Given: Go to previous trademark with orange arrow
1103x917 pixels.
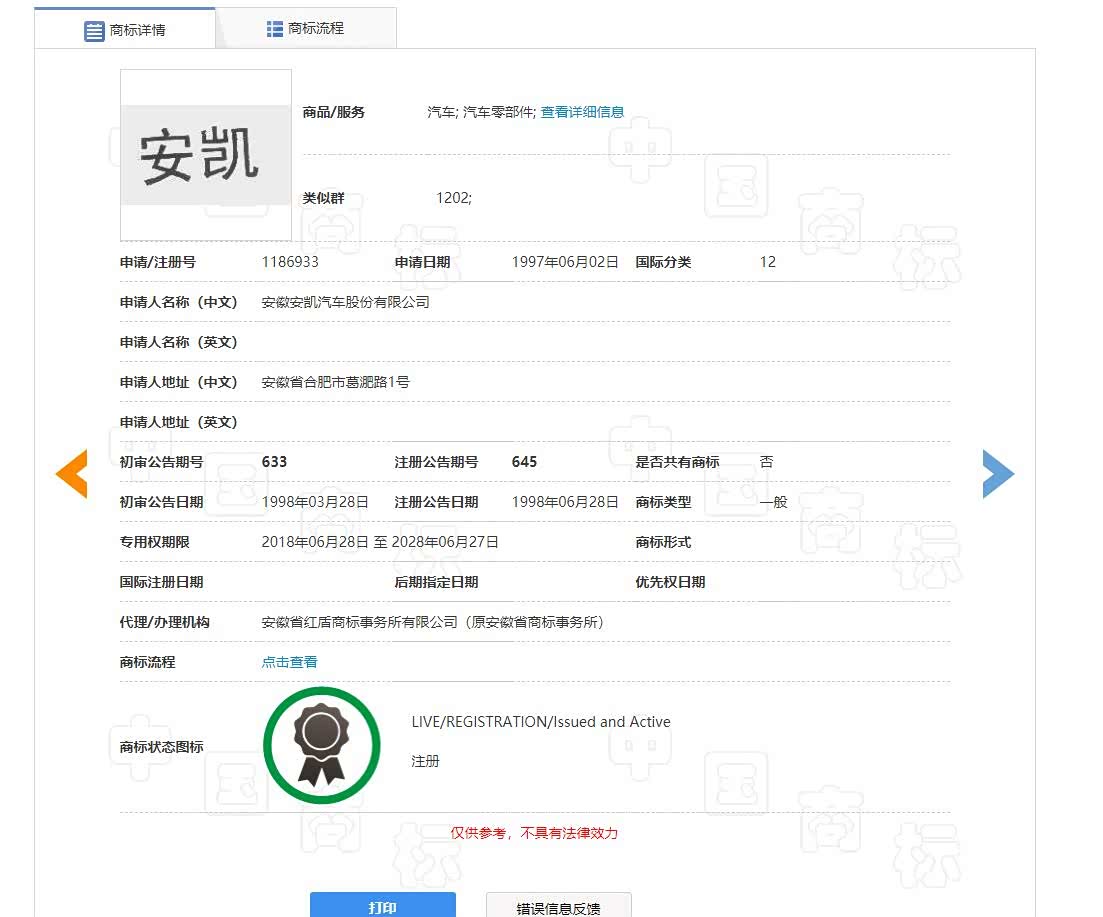Looking at the screenshot, I should coord(71,474).
